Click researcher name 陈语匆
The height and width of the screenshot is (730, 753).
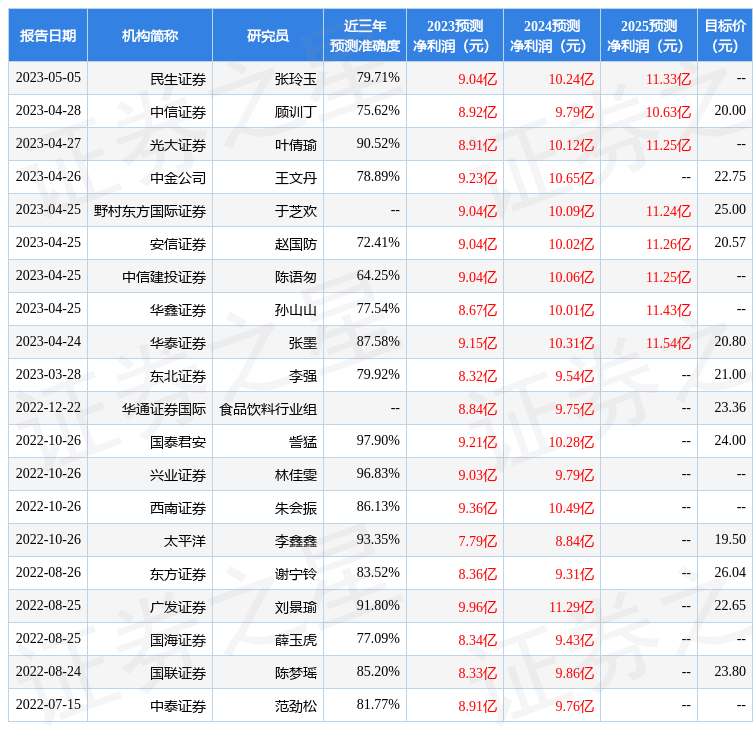coord(296,277)
